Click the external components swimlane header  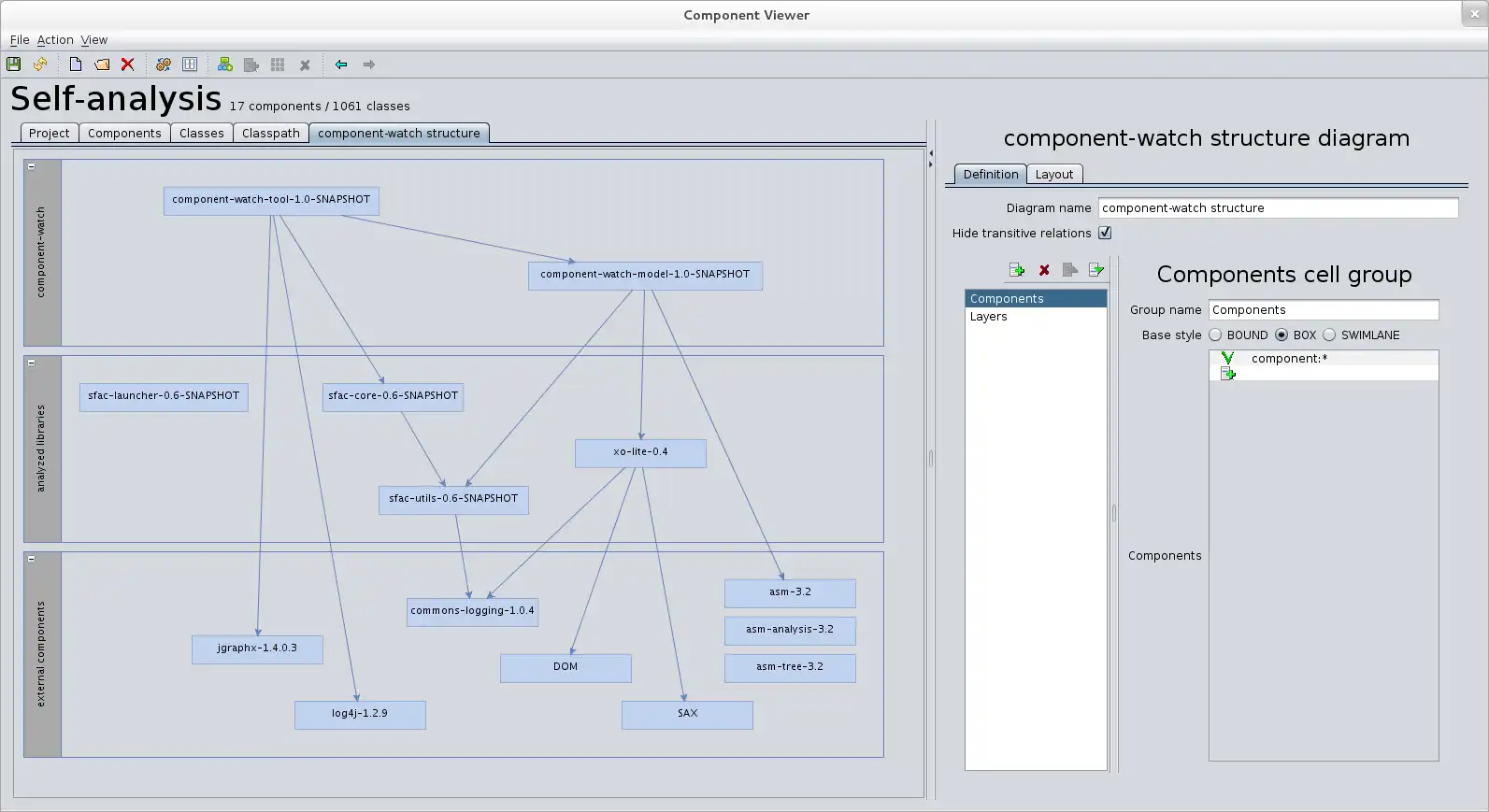pos(42,654)
